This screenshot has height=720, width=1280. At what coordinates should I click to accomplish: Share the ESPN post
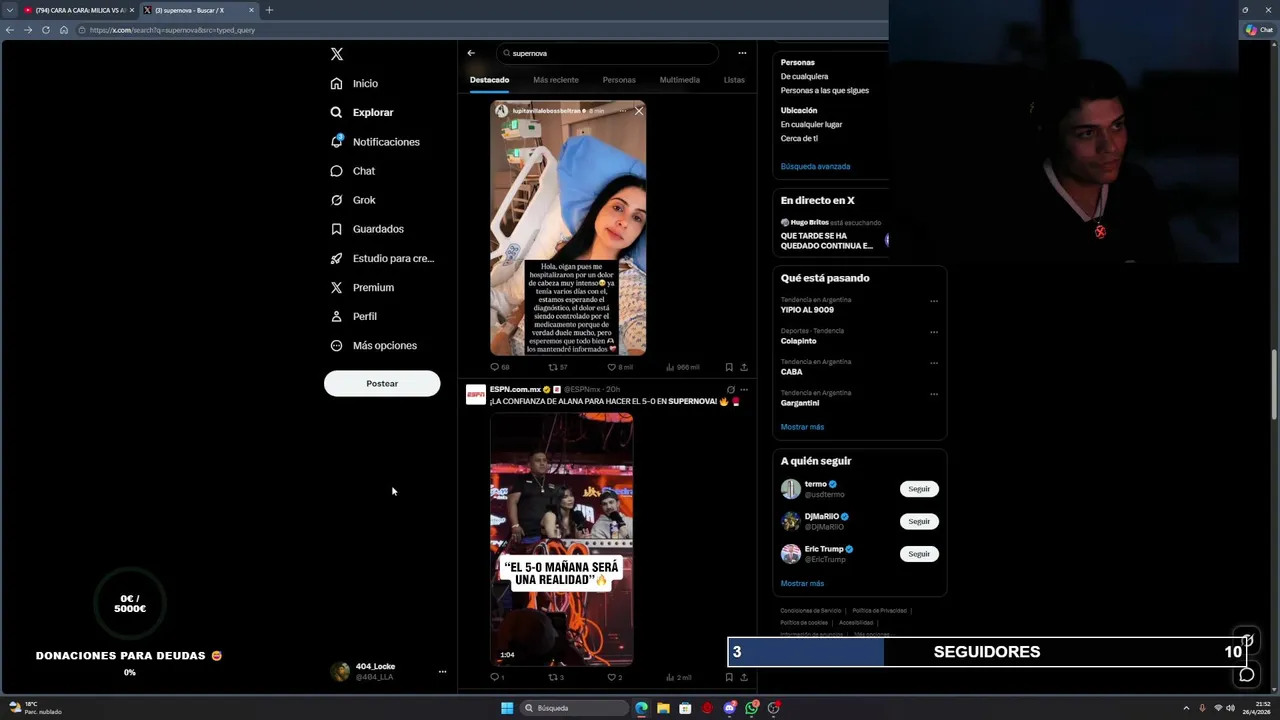point(744,677)
